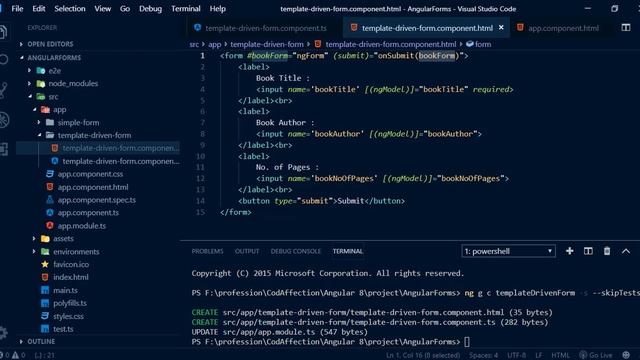Open the powershell terminal selector dropdown
The image size is (640, 360).
(508, 251)
